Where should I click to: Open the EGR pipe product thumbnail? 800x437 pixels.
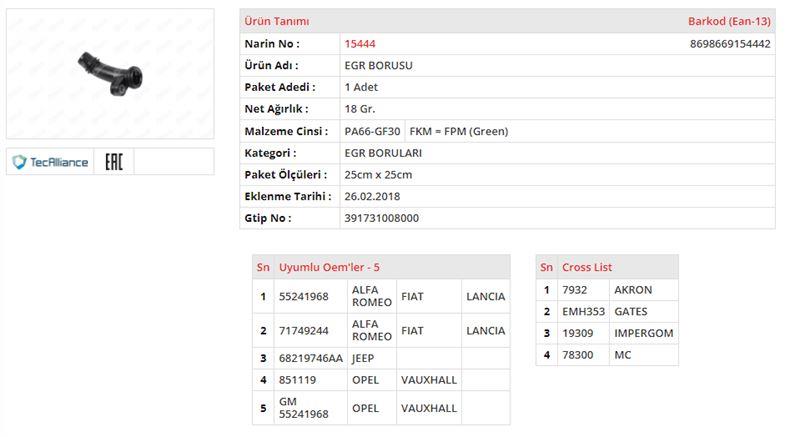(110, 73)
